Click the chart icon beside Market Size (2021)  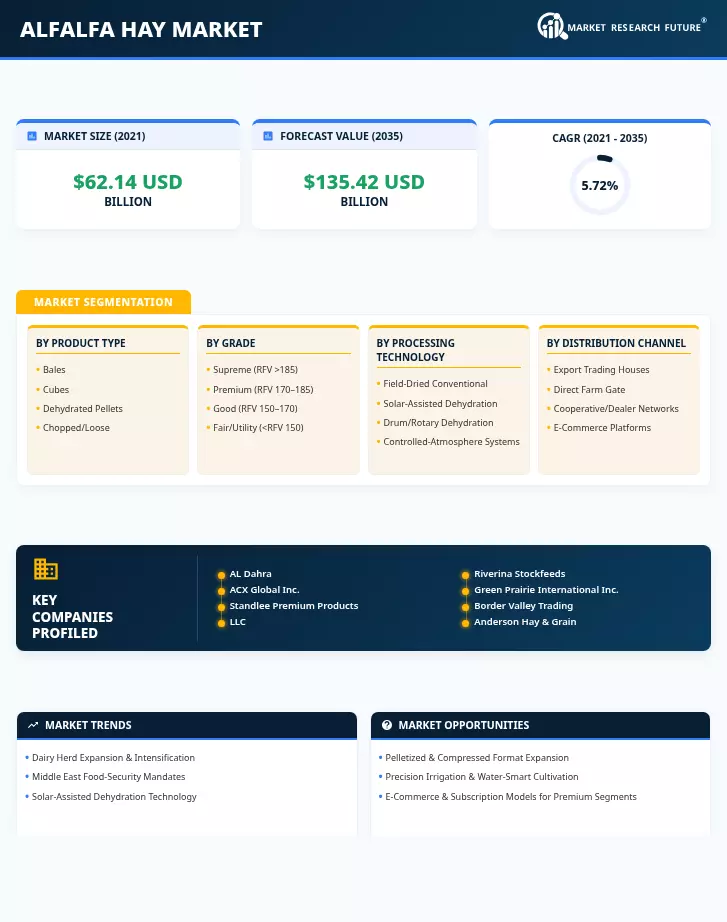[32, 136]
